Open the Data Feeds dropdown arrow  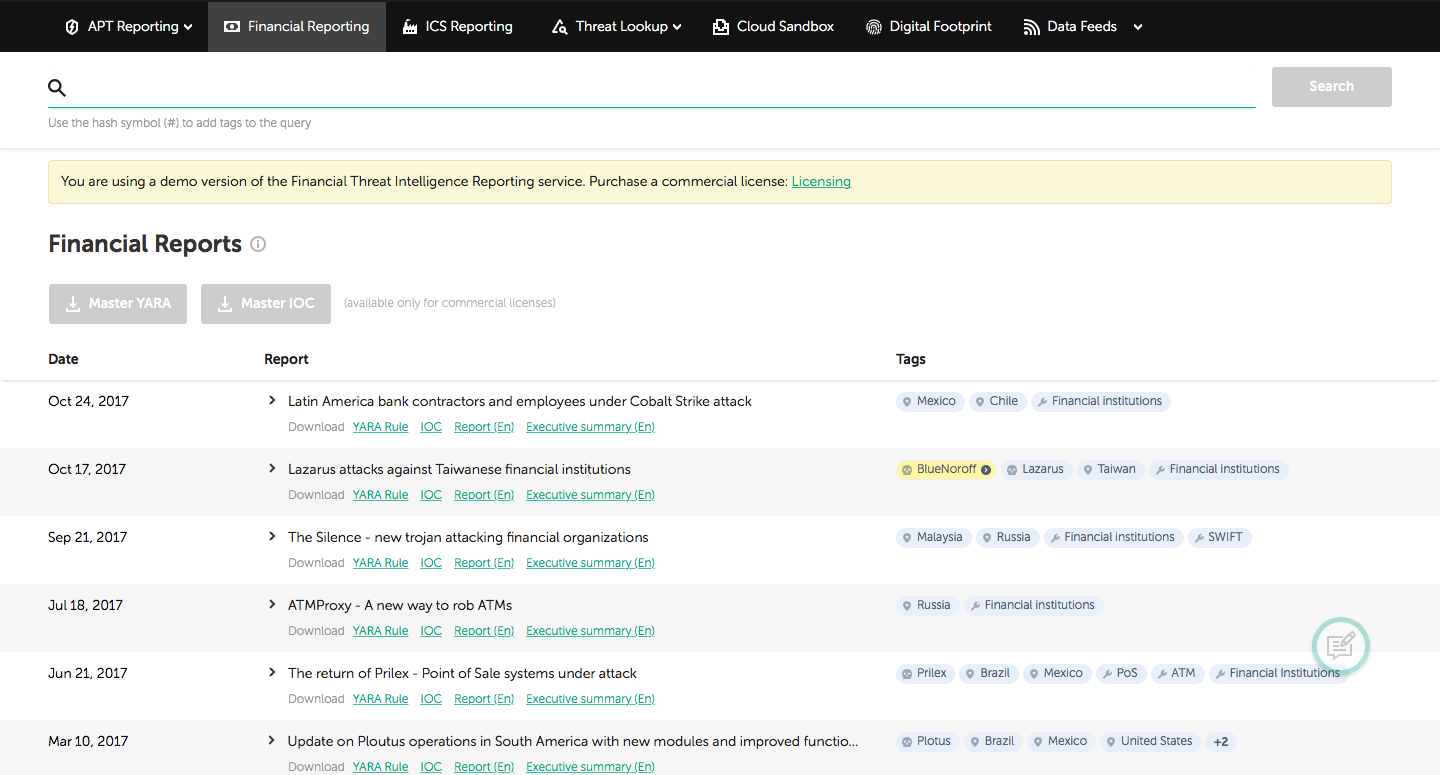(1138, 27)
